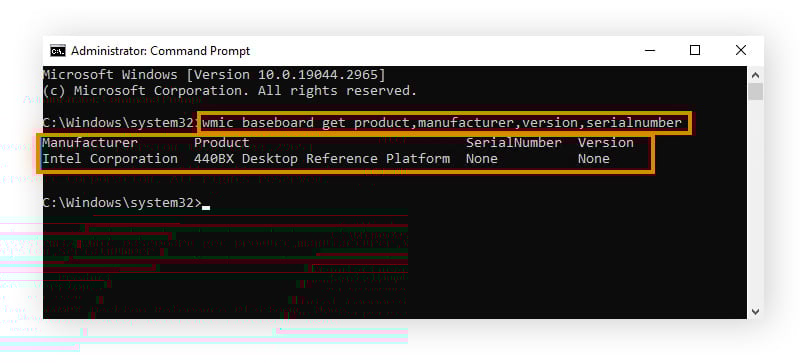This screenshot has height=363, width=806.
Task: Click the 'Intel Corporation' output value
Action: tap(110, 159)
